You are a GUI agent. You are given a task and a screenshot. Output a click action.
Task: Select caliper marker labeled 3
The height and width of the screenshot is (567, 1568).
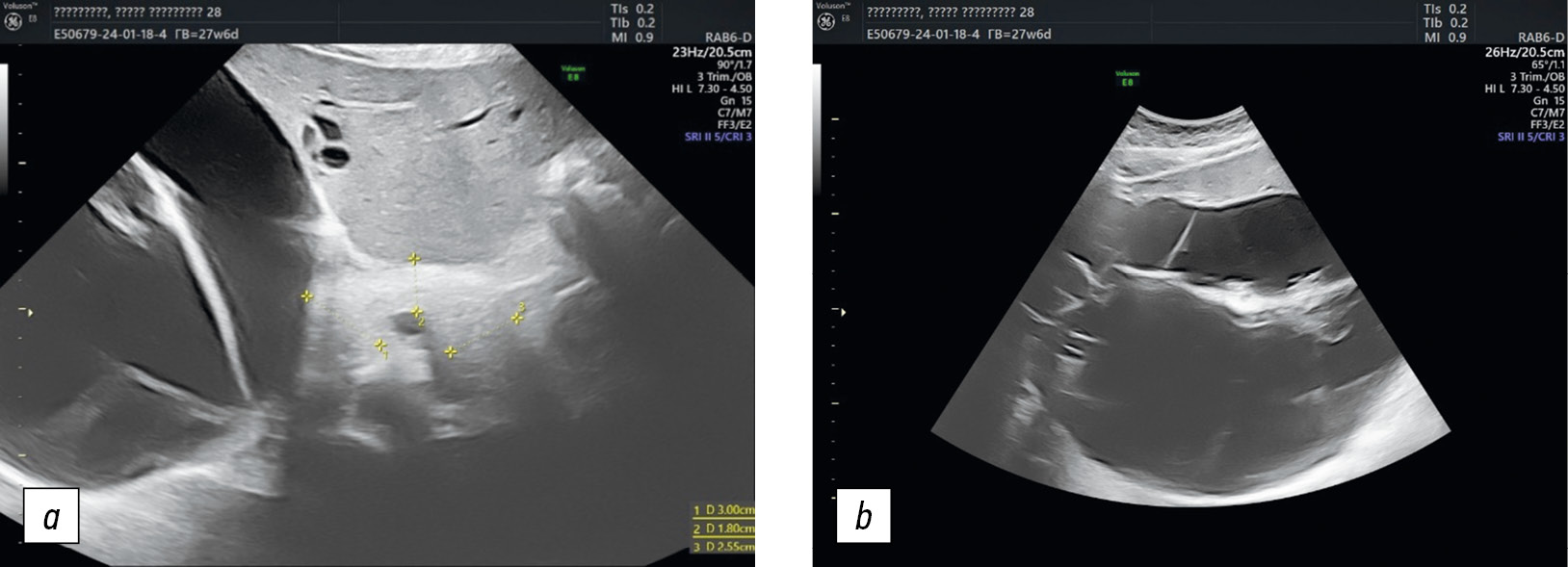pyautogui.click(x=518, y=317)
